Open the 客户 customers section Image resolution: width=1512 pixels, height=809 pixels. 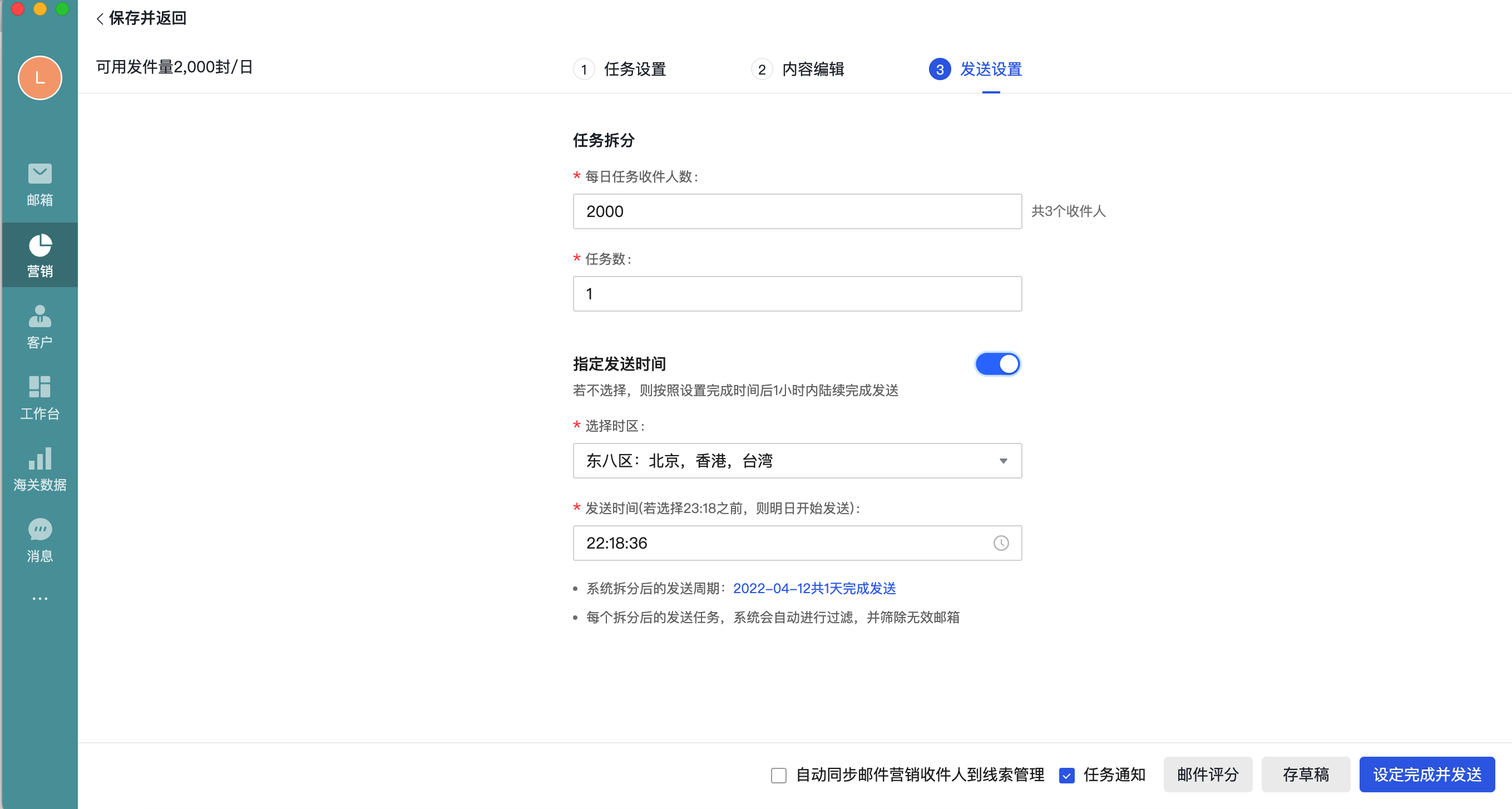click(39, 327)
